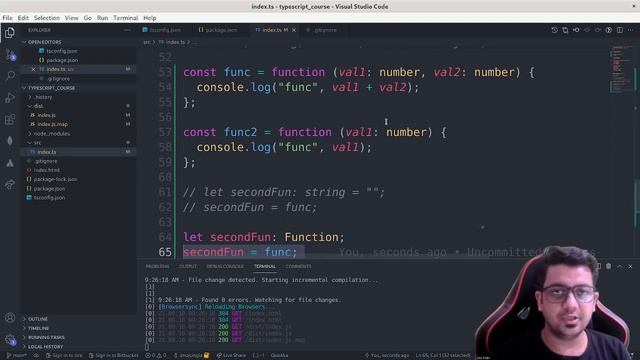The image size is (640, 360).
Task: Open editor More Actions ellipsis
Action: [631, 30]
